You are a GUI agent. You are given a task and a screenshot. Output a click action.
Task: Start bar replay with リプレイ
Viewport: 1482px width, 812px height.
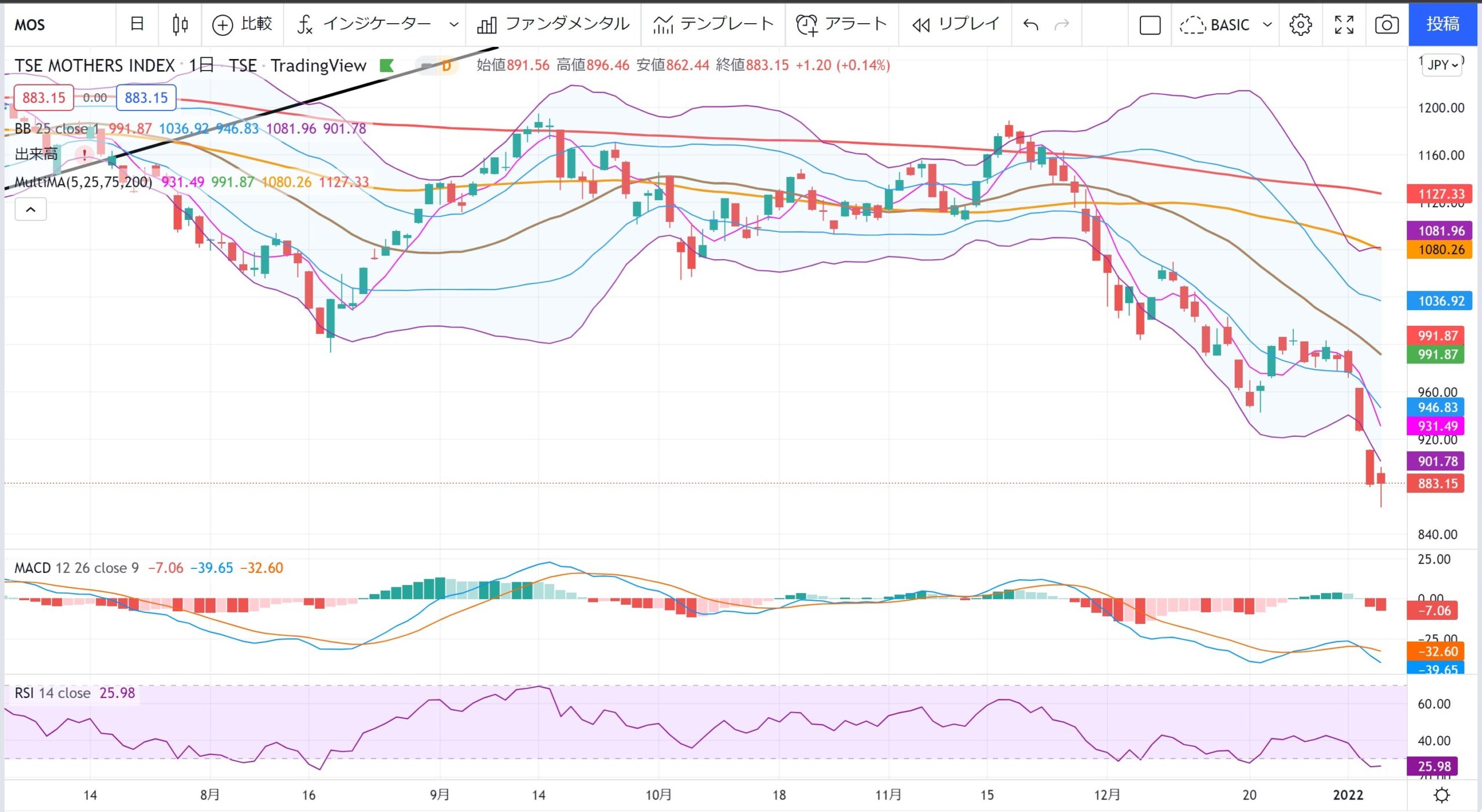pyautogui.click(x=955, y=24)
